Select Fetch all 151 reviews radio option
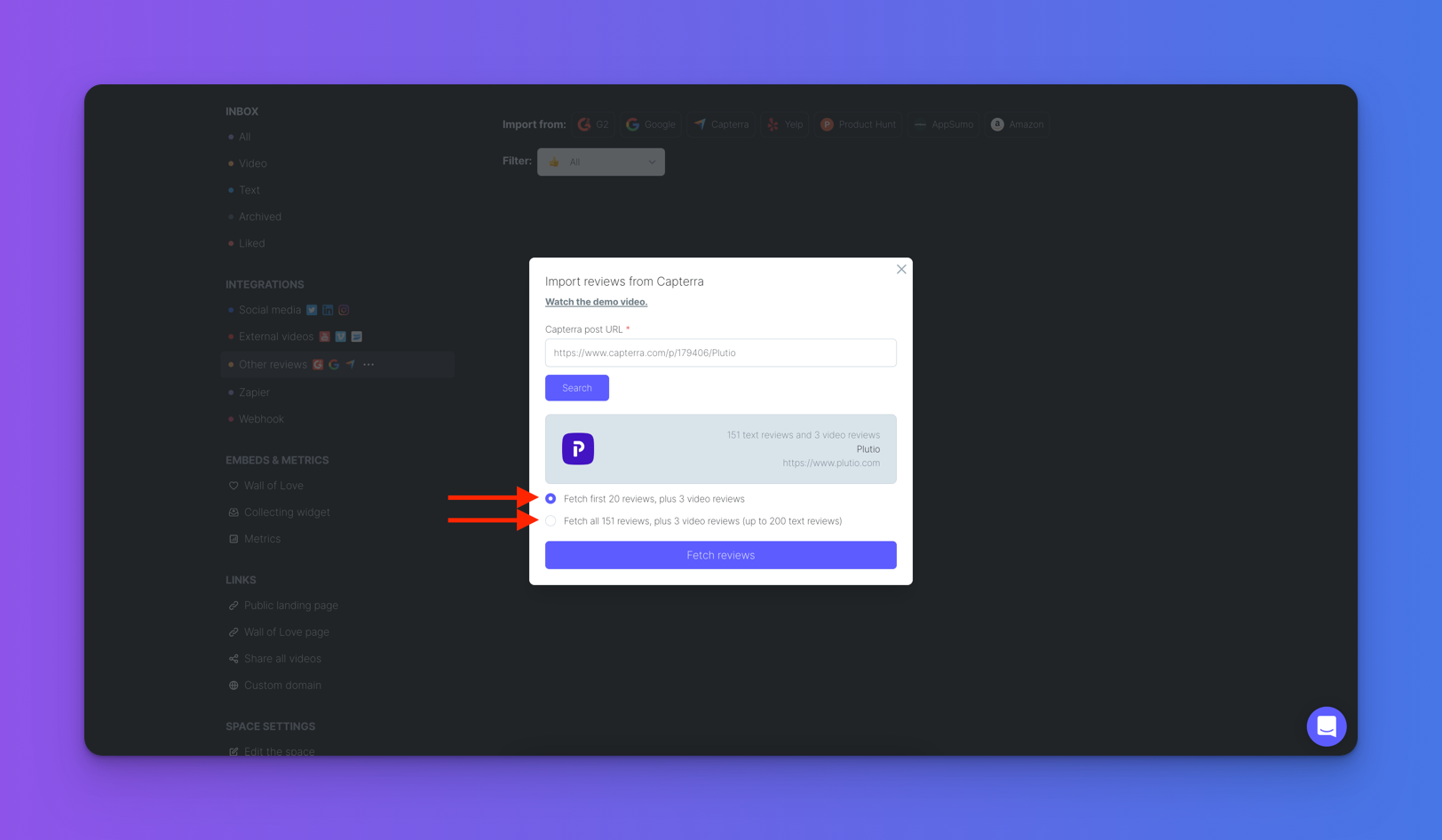This screenshot has width=1442, height=840. coord(551,521)
